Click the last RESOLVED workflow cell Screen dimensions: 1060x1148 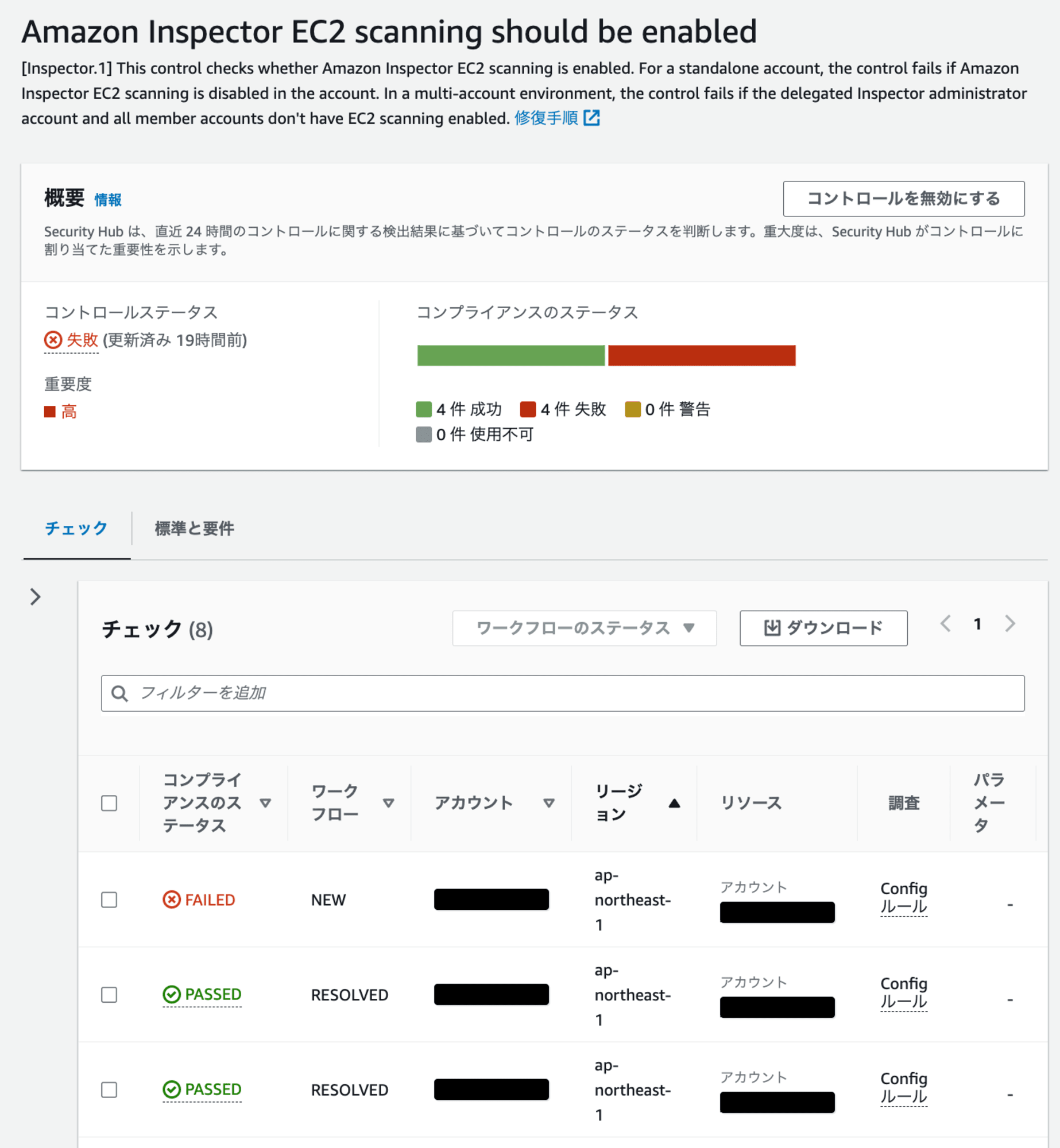coord(350,1090)
